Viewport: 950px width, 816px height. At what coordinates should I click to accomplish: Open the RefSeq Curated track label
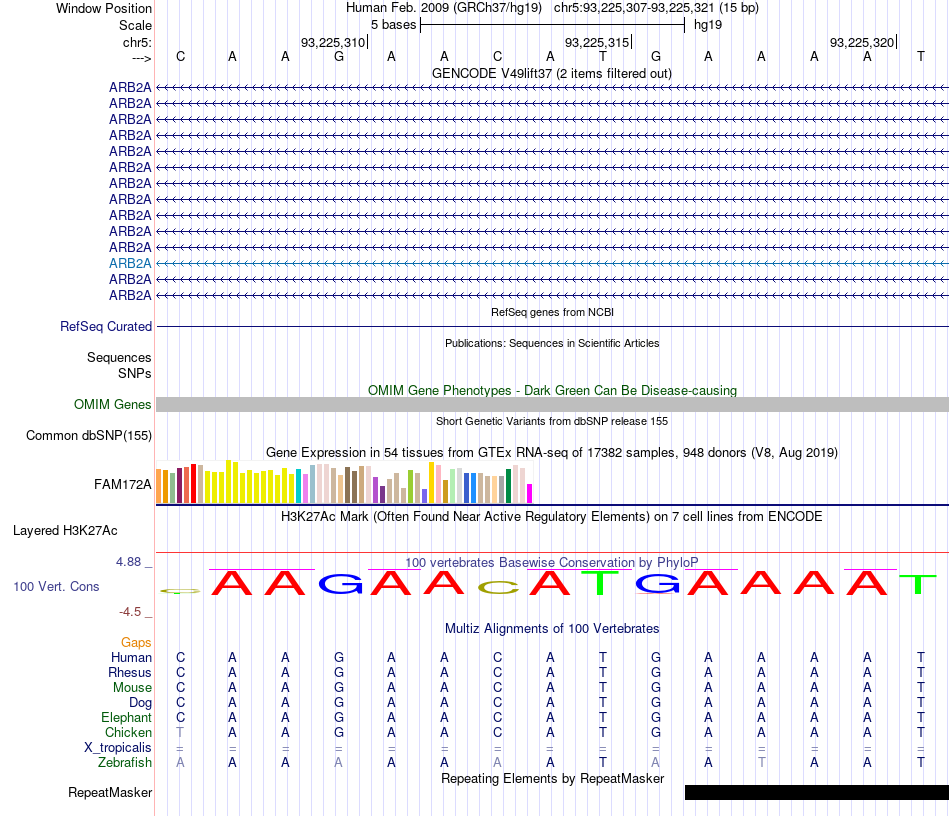(x=106, y=327)
